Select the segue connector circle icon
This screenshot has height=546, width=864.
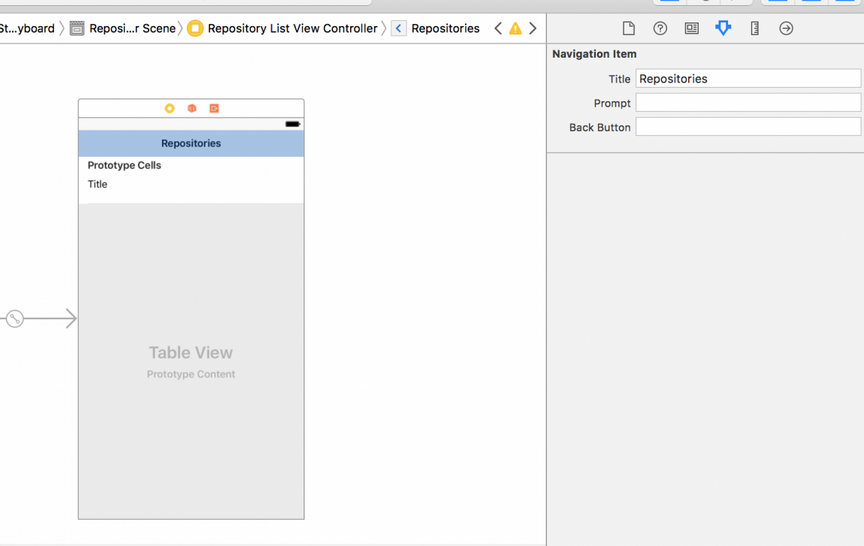click(15, 319)
